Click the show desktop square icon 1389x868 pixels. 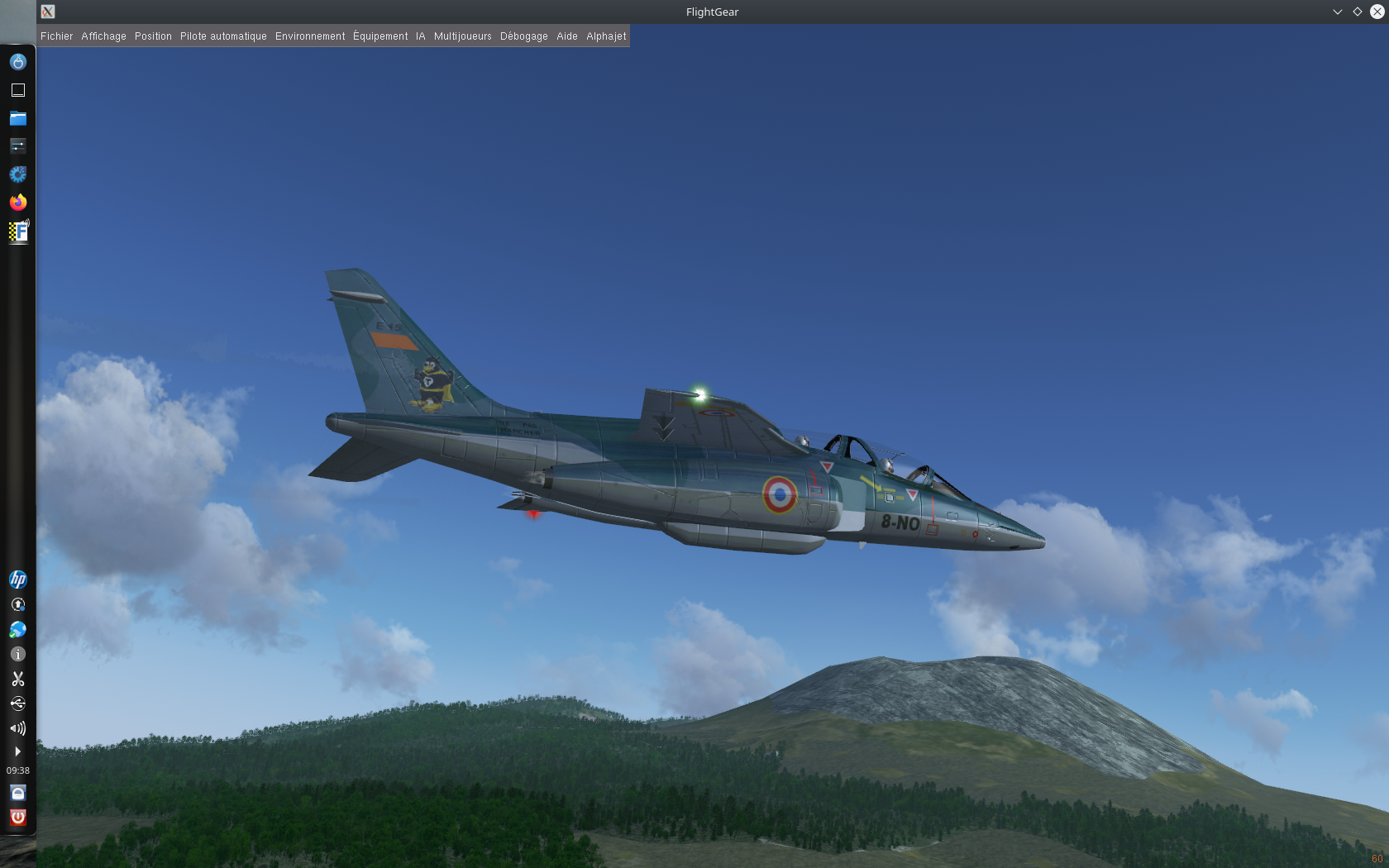pyautogui.click(x=17, y=90)
